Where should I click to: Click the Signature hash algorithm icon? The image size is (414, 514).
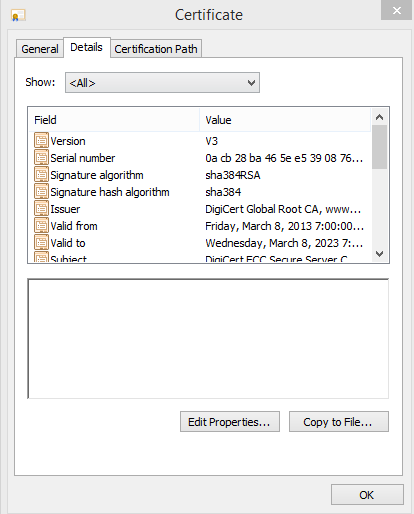(x=41, y=191)
